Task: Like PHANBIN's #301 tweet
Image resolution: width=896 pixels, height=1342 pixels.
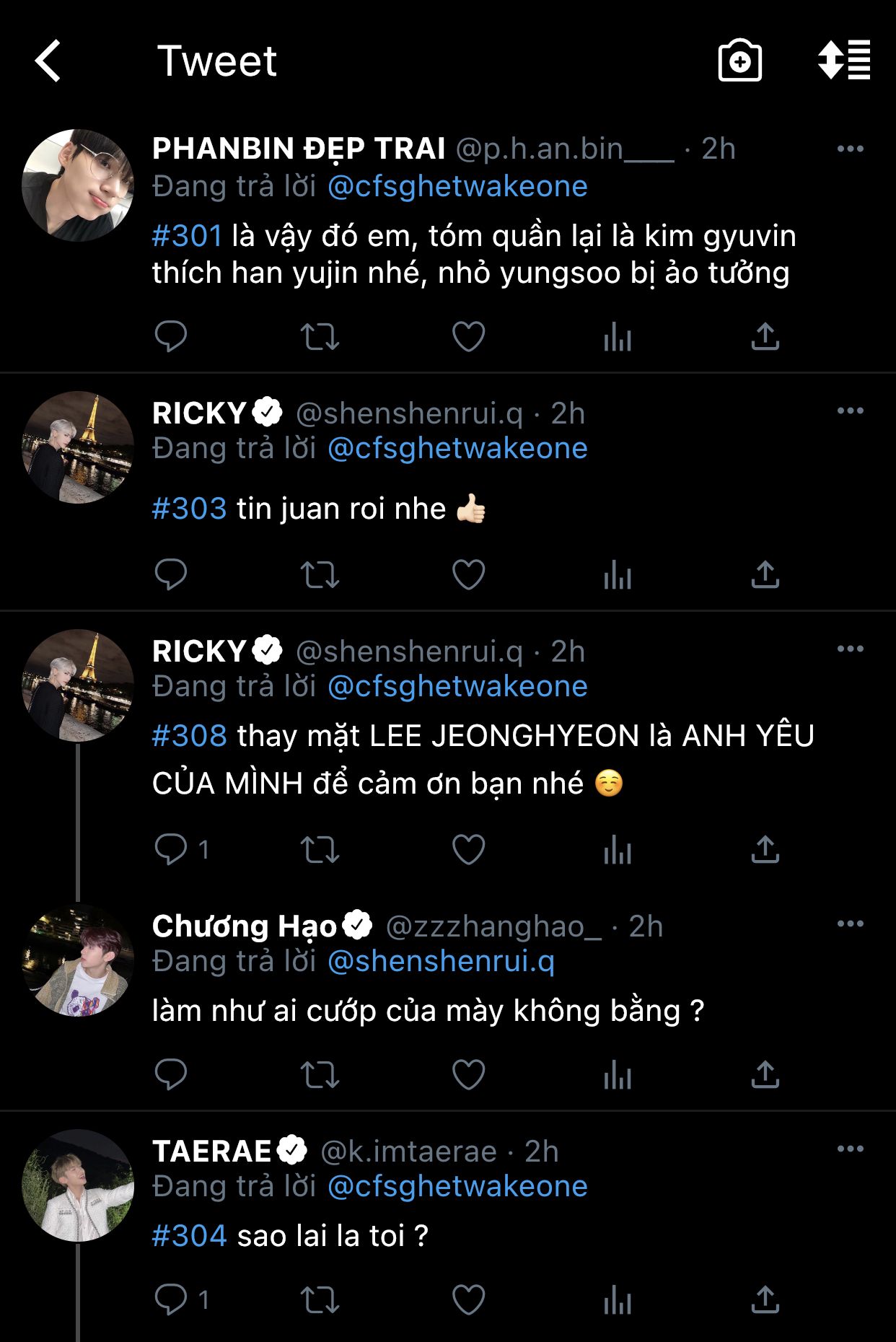Action: (468, 336)
